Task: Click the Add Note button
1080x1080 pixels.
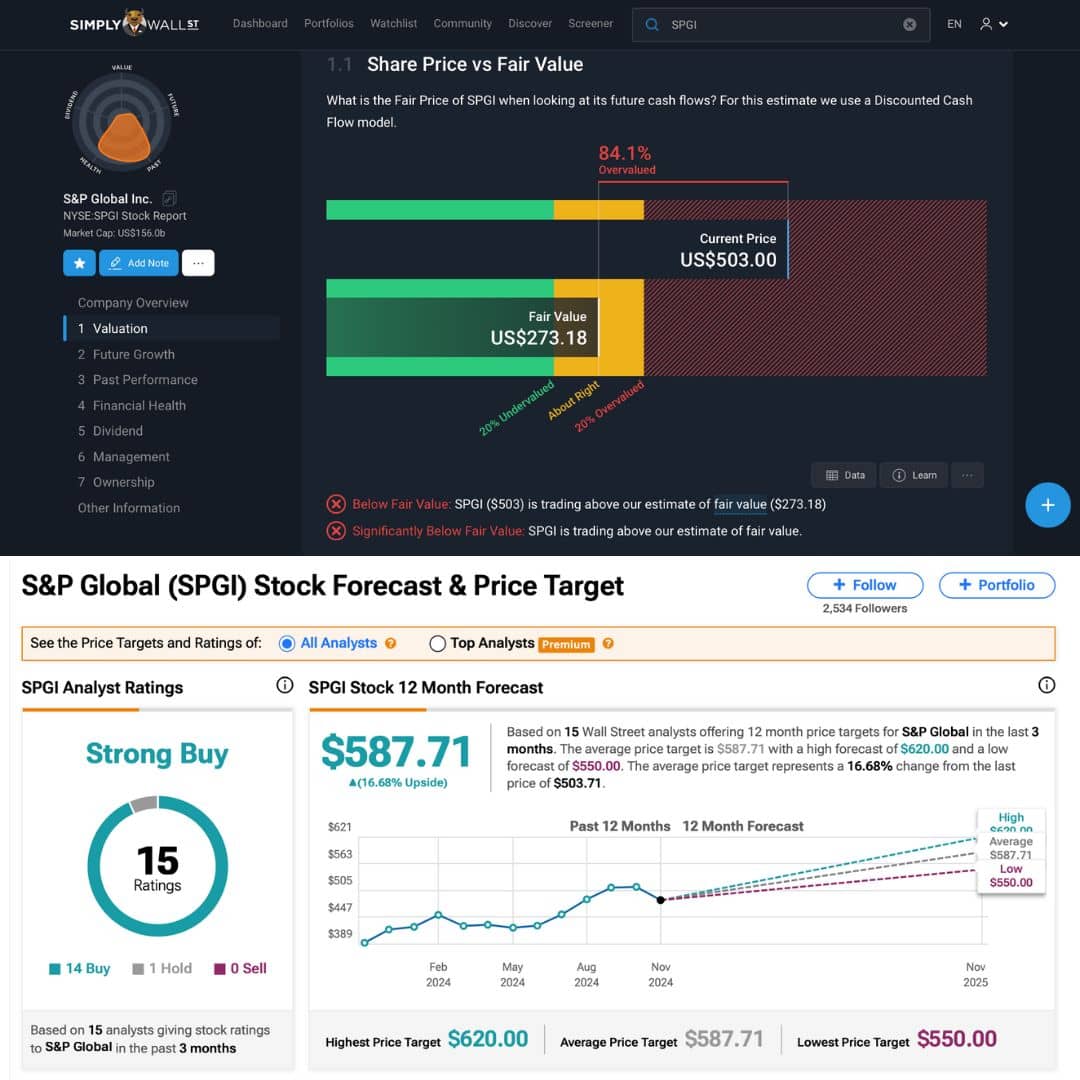Action: 138,263
